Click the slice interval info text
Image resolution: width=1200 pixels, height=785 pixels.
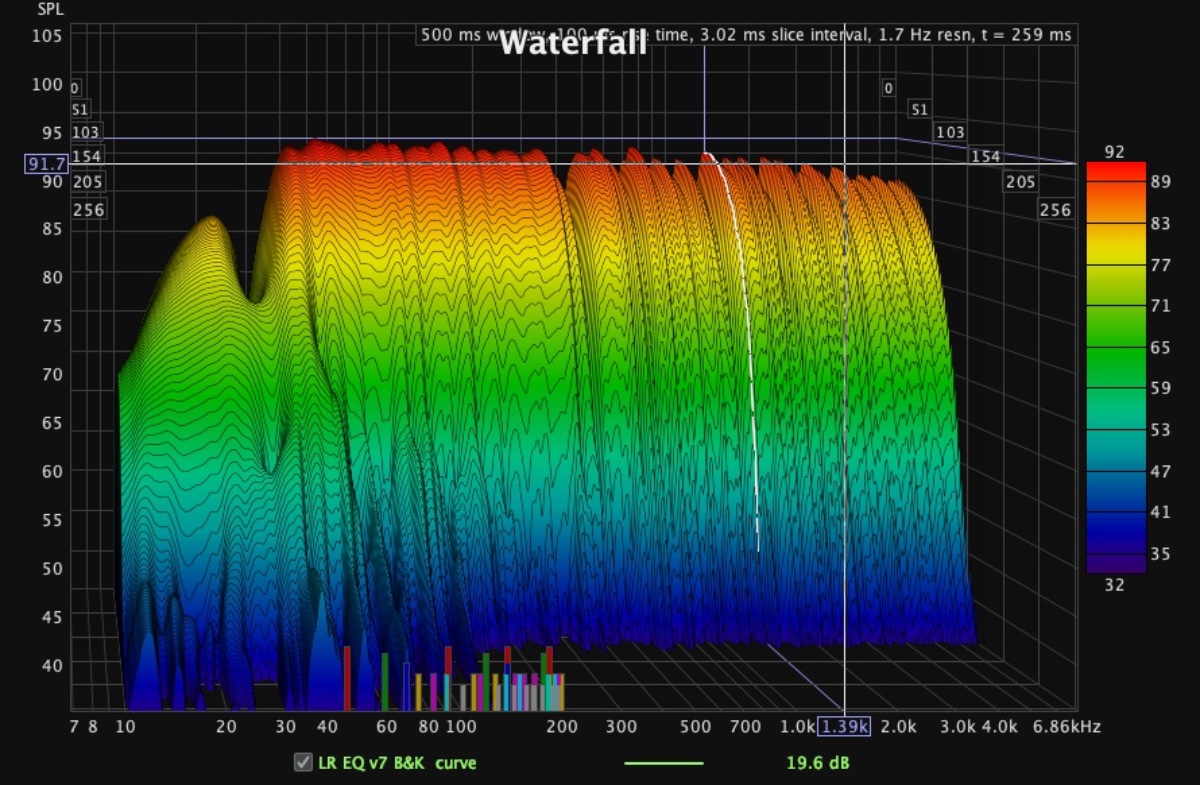tap(780, 35)
